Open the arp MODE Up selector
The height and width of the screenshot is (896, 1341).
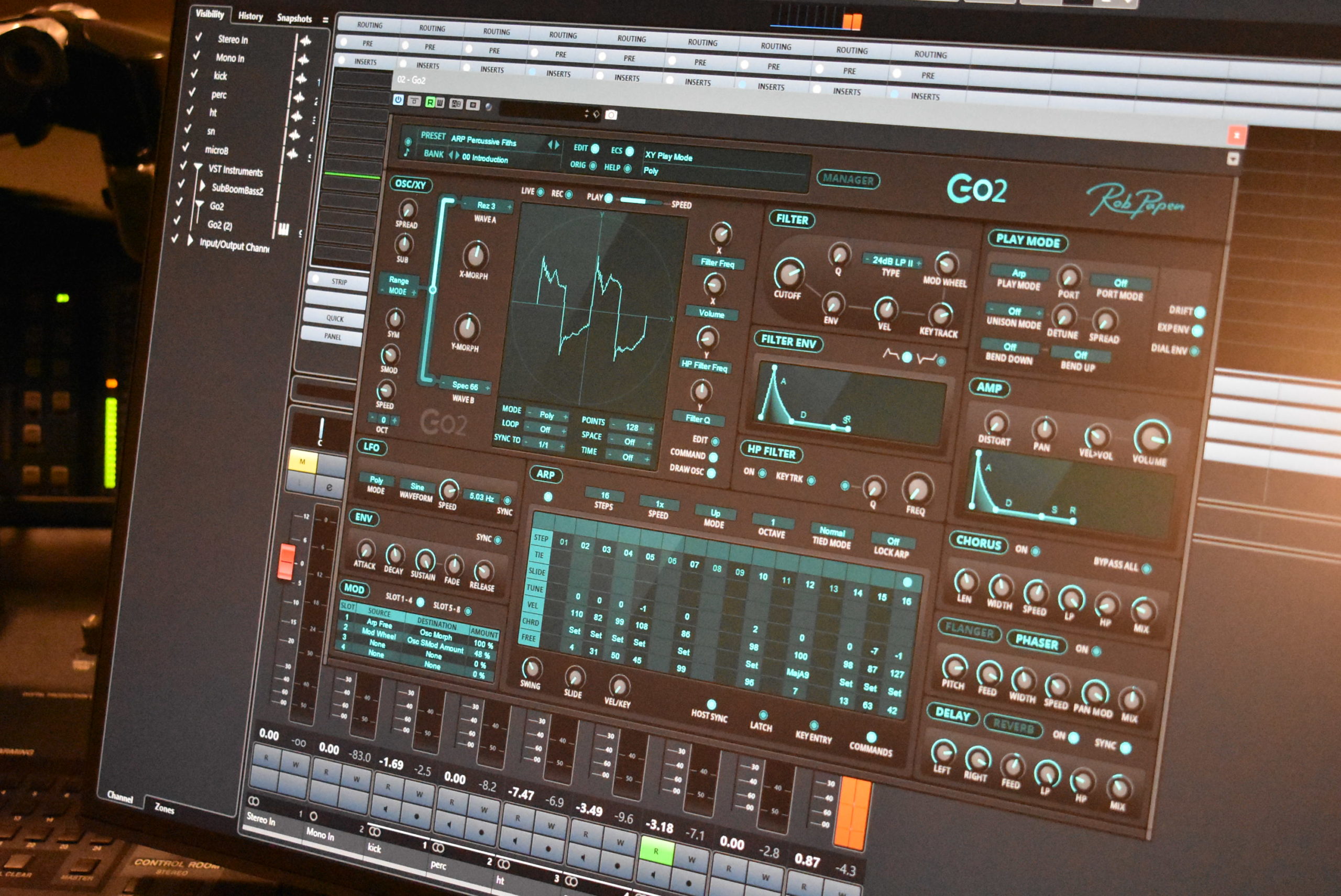(715, 513)
